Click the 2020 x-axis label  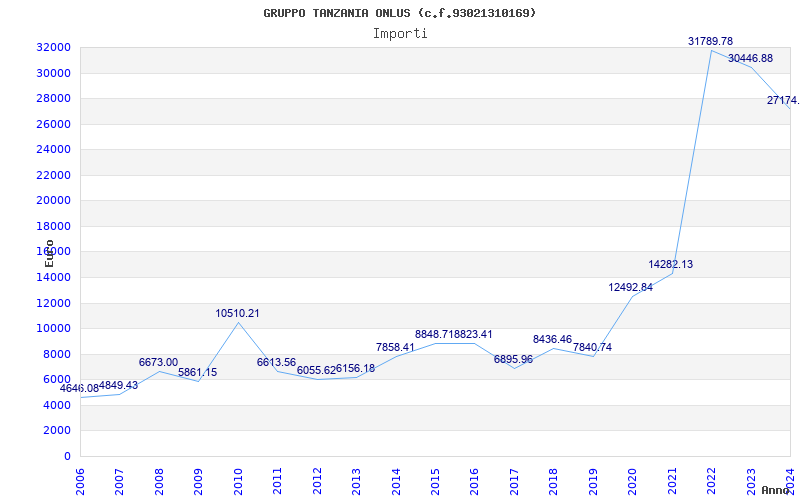pos(633,481)
